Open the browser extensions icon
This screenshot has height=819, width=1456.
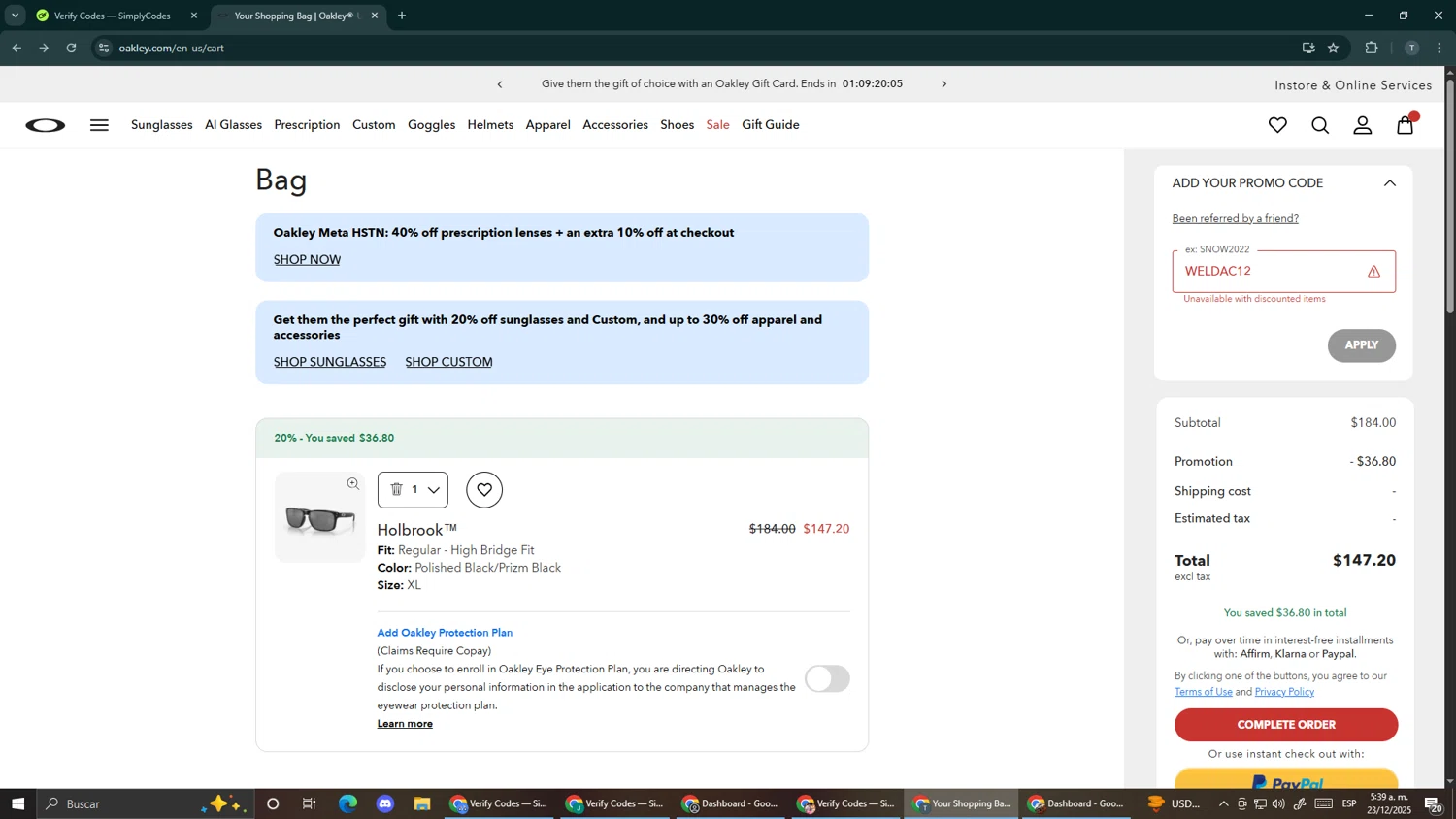pyautogui.click(x=1372, y=48)
